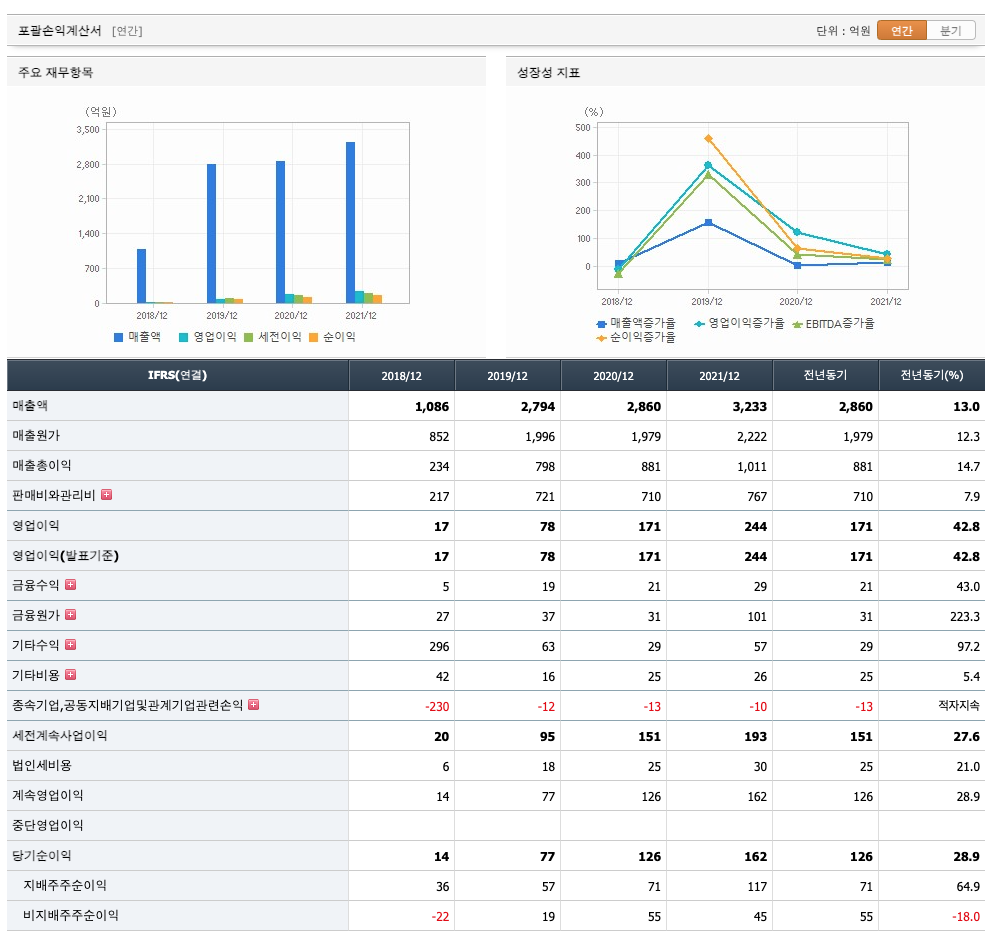Toggle 순이익 legend swatch in bar chart
Screen dimensions: 990x941
point(313,337)
